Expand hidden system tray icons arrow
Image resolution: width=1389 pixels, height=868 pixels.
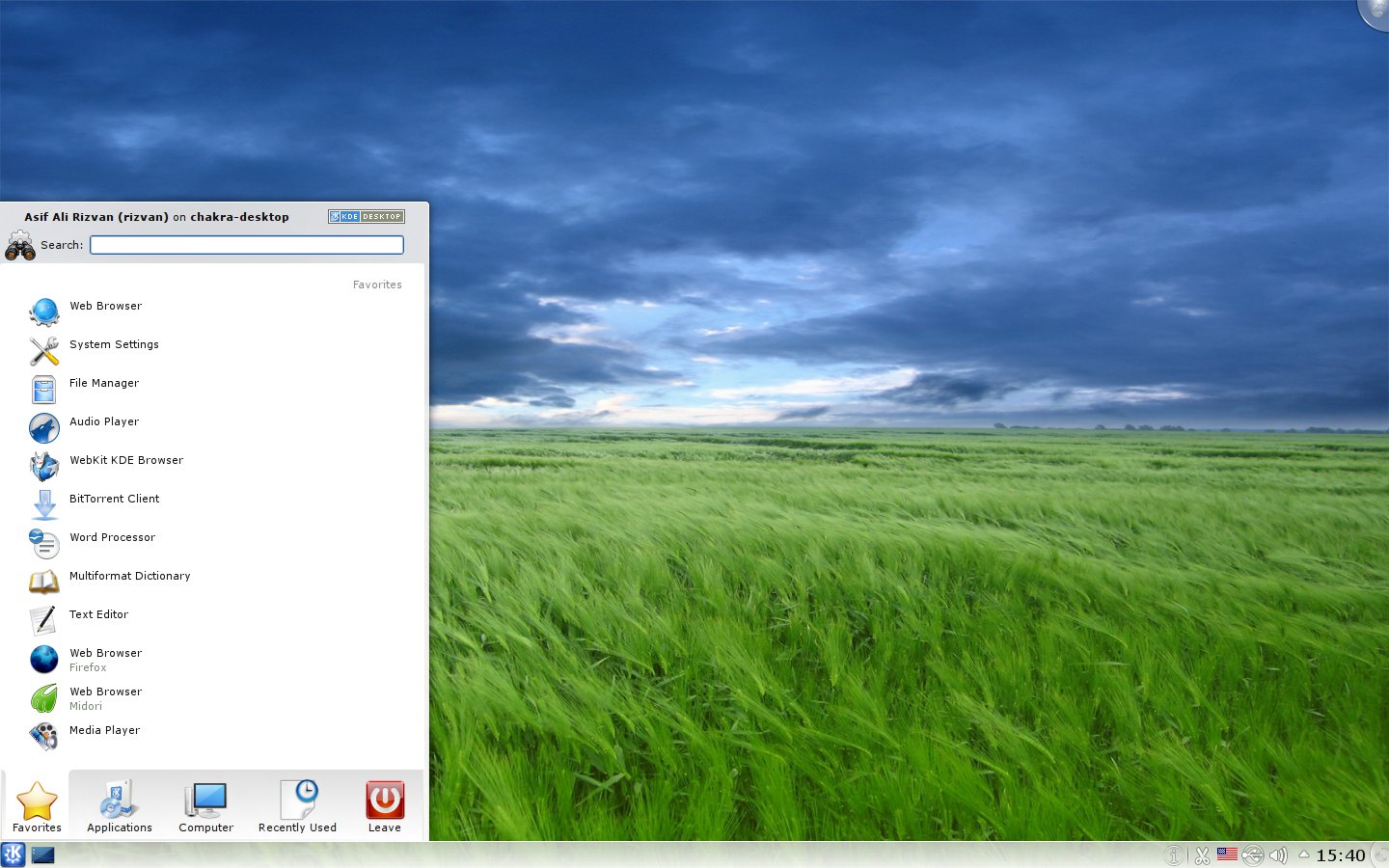(x=1303, y=854)
